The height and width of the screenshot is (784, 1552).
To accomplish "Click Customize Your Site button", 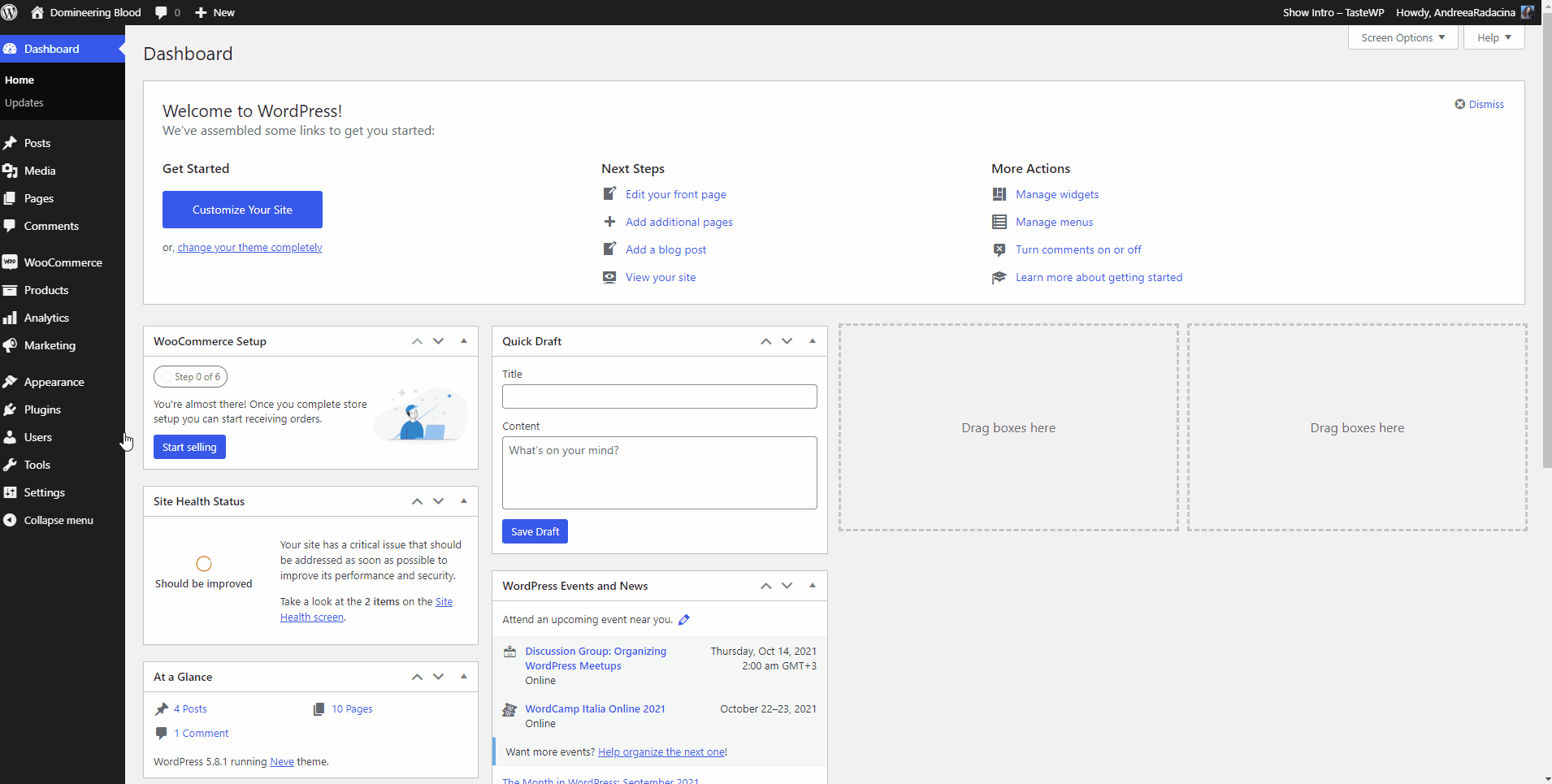I will pyautogui.click(x=242, y=210).
